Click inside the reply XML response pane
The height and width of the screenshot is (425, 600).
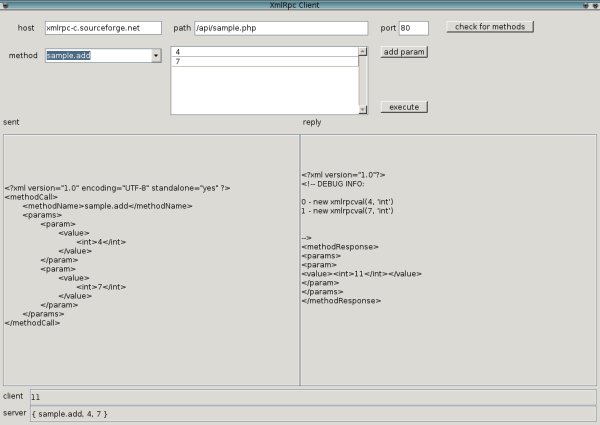tap(447, 260)
